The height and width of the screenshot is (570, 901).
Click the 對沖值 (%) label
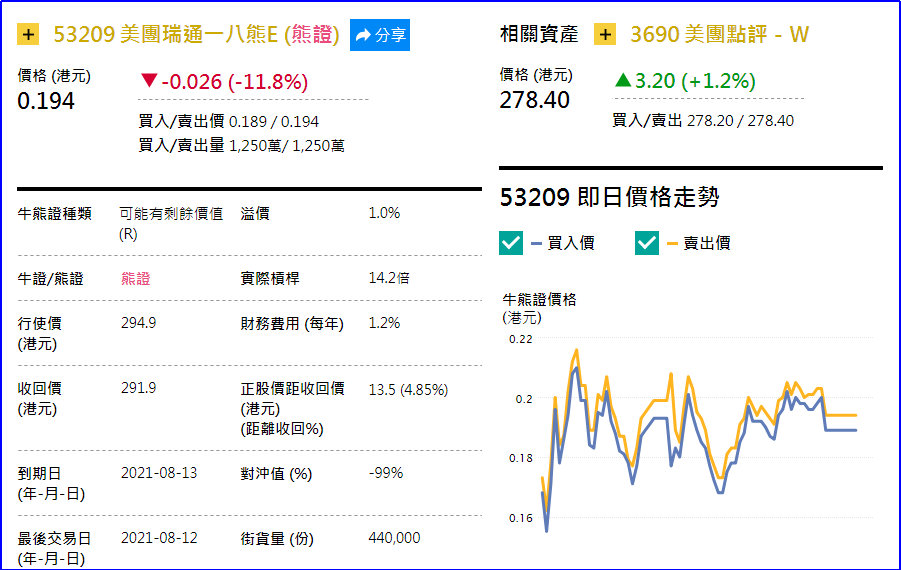(x=276, y=474)
